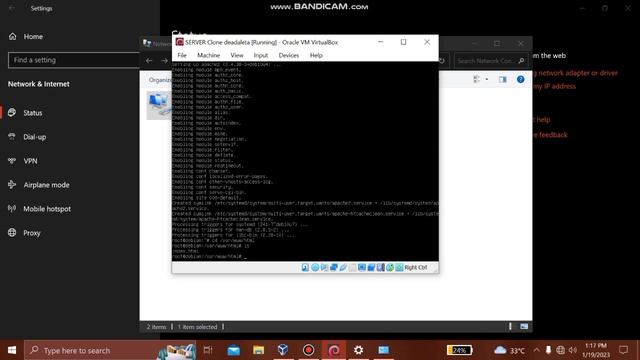The image size is (640, 360).
Task: Click the details view icon in Network Connections status bar
Action: [x=510, y=326]
